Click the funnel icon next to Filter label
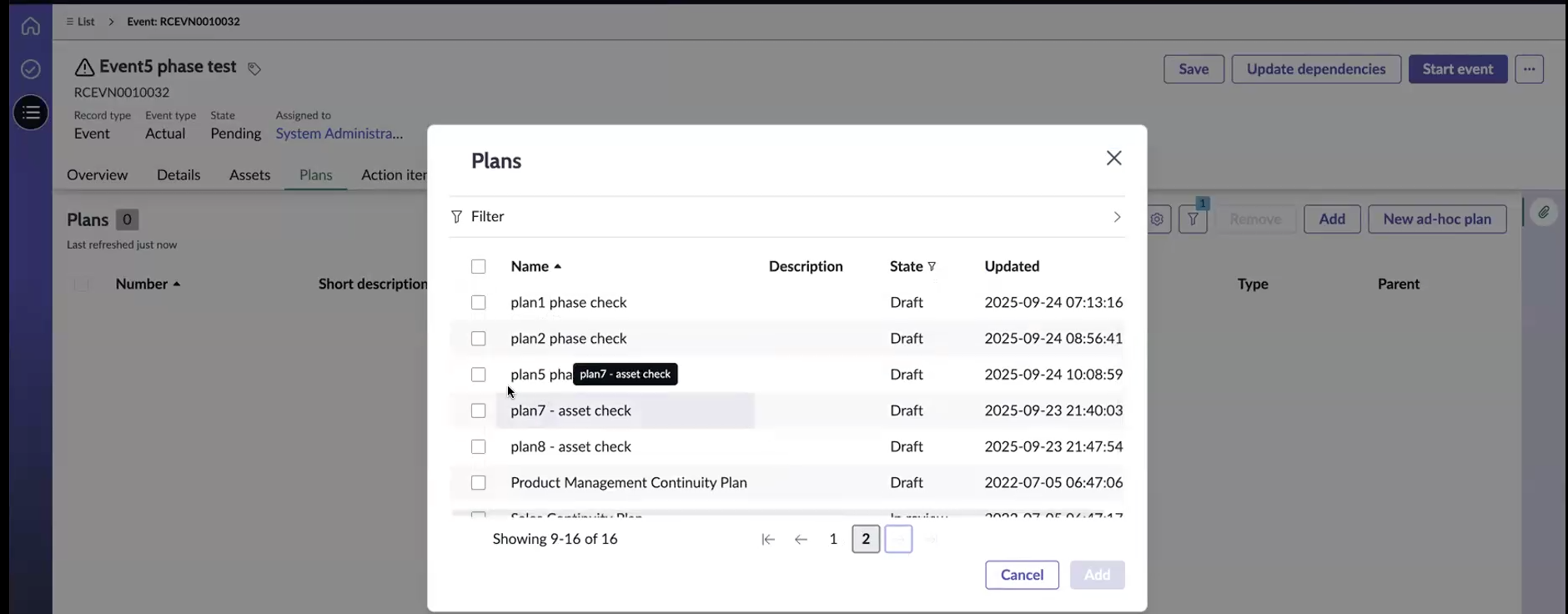Screen dimensions: 1568x614 (456, 217)
